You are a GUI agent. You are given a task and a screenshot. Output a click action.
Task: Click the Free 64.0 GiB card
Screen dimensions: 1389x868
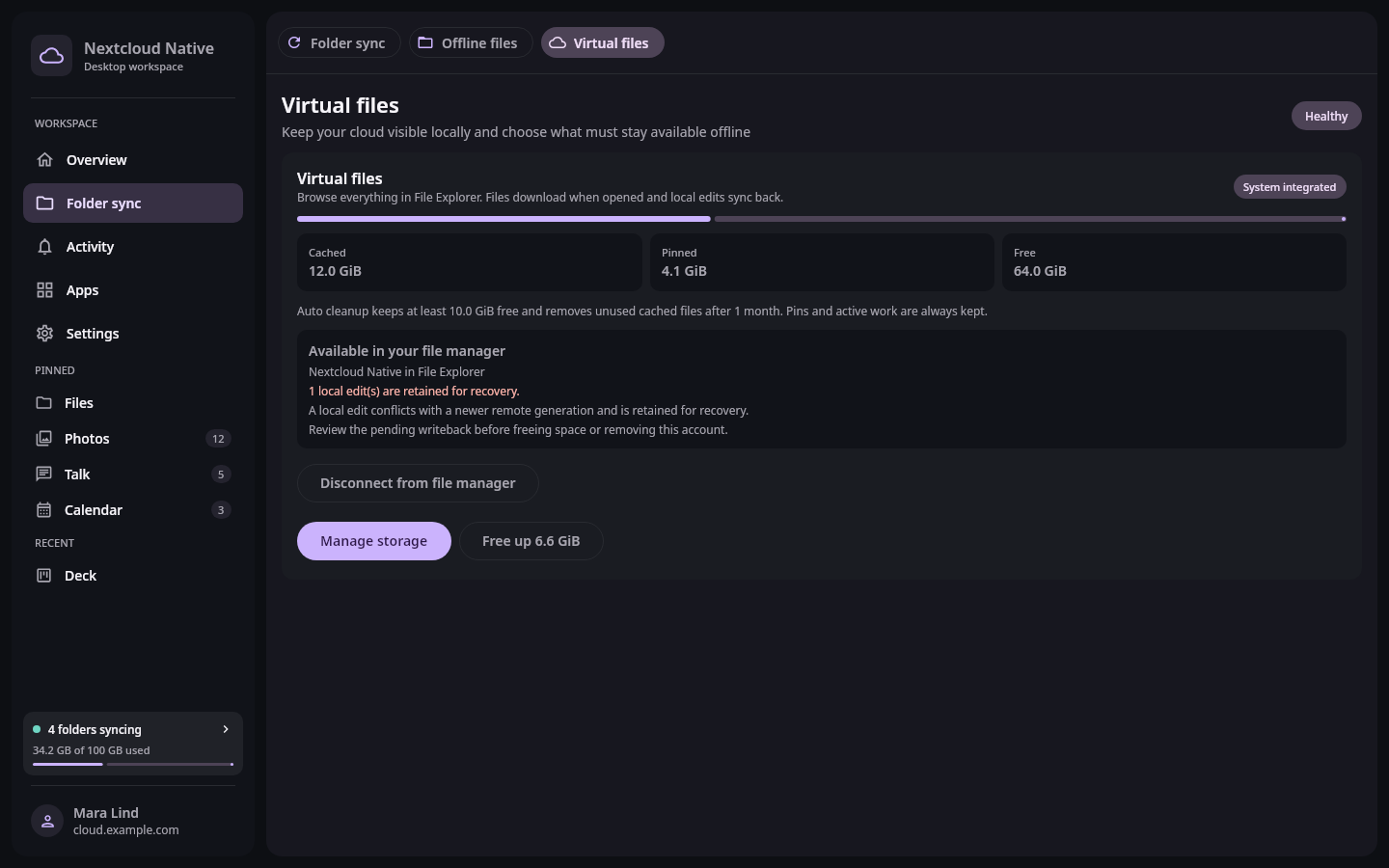point(1174,262)
